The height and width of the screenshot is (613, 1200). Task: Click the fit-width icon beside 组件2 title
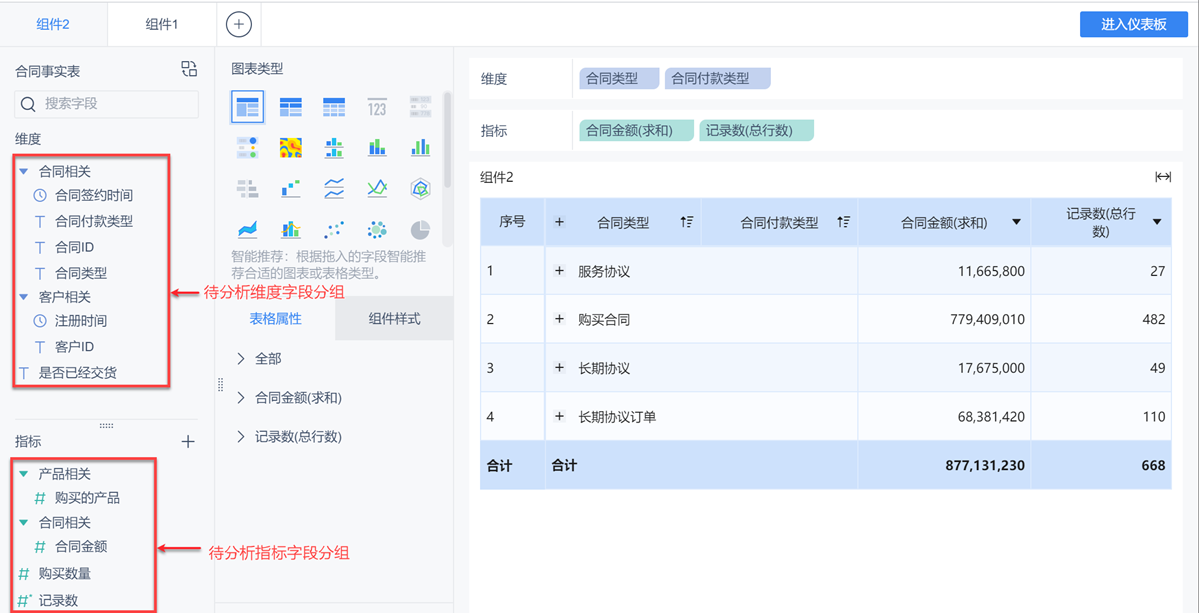[1163, 177]
